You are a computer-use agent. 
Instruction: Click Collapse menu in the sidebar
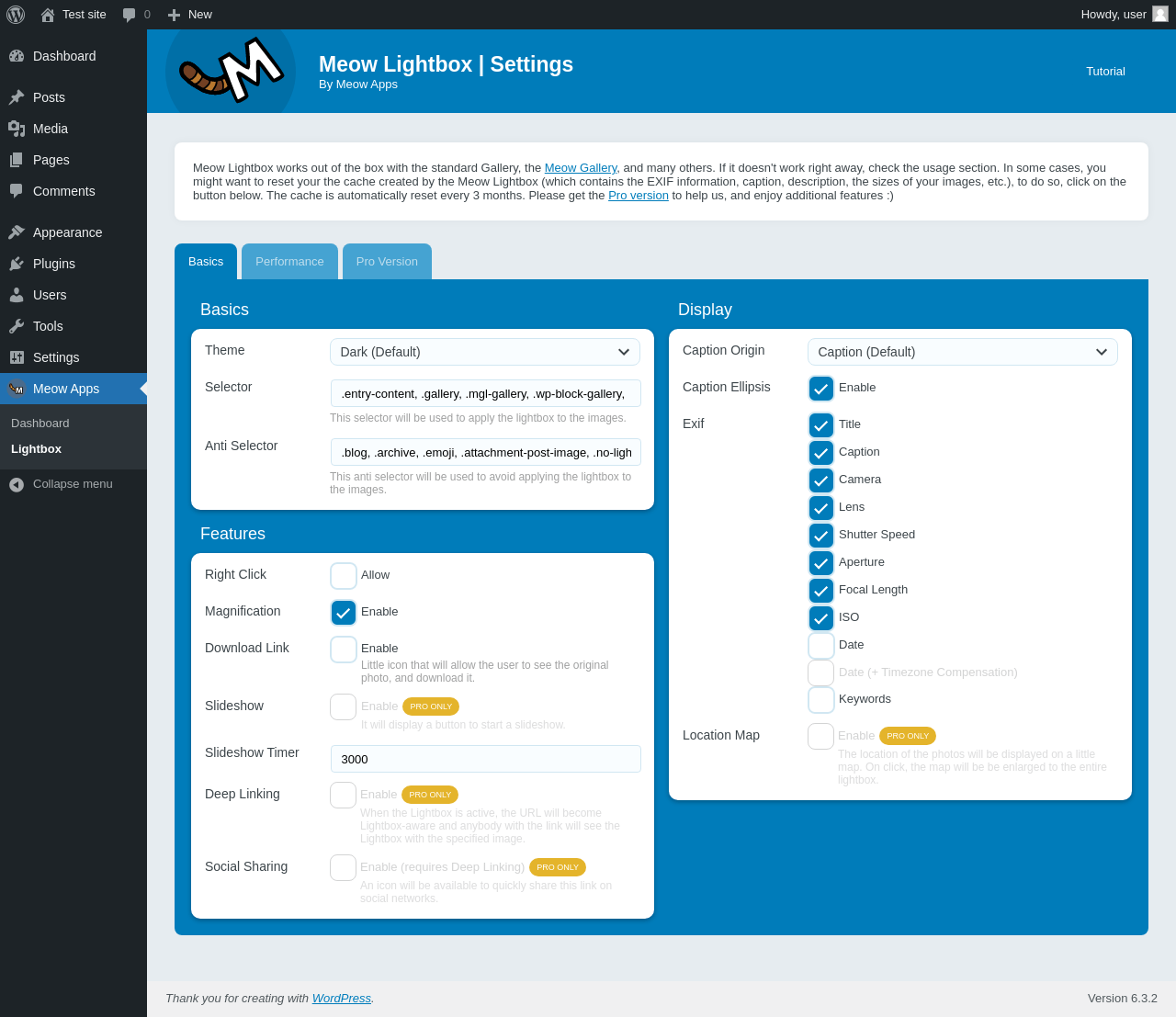(73, 484)
